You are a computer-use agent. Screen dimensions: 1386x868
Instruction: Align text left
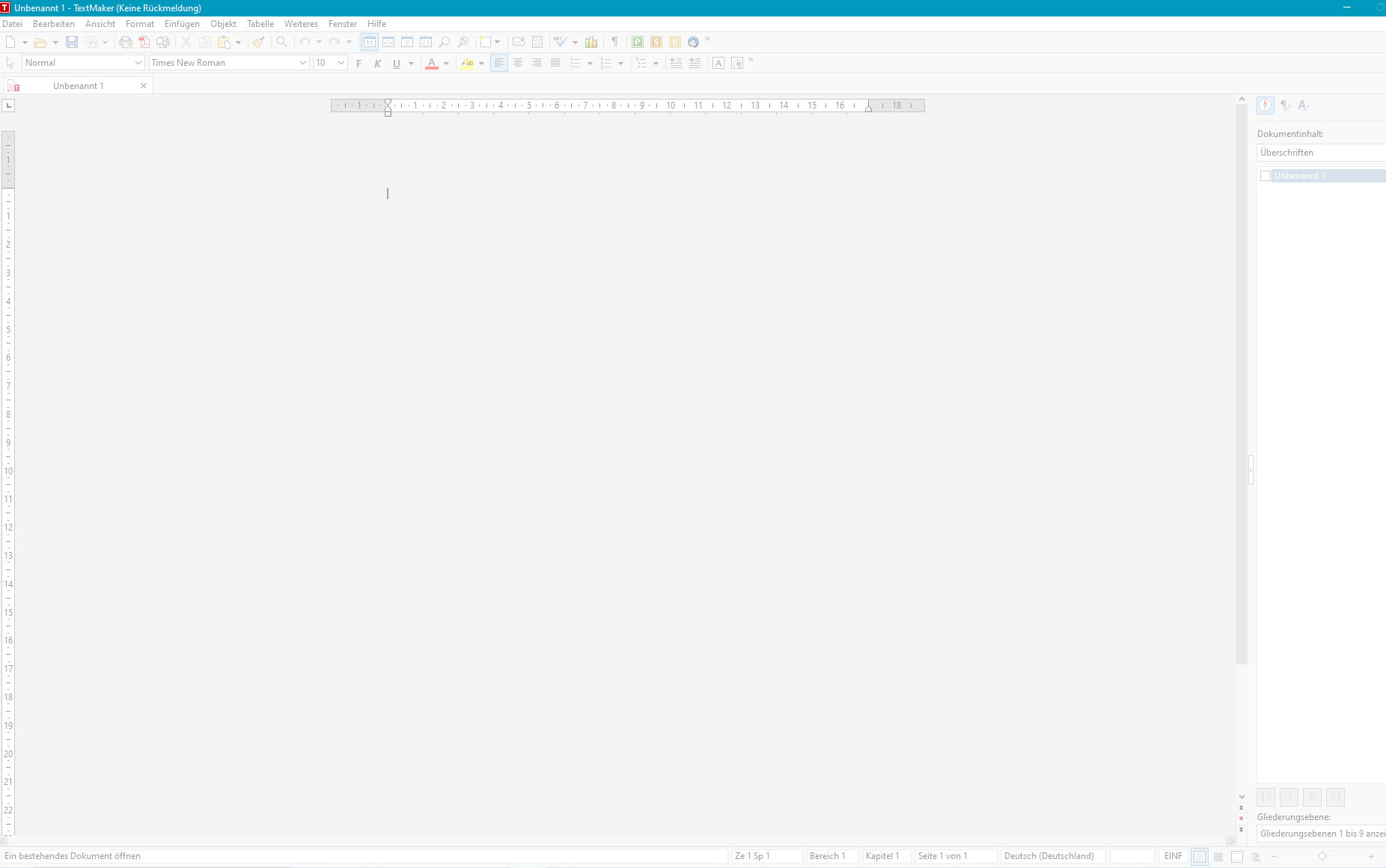coord(499,63)
